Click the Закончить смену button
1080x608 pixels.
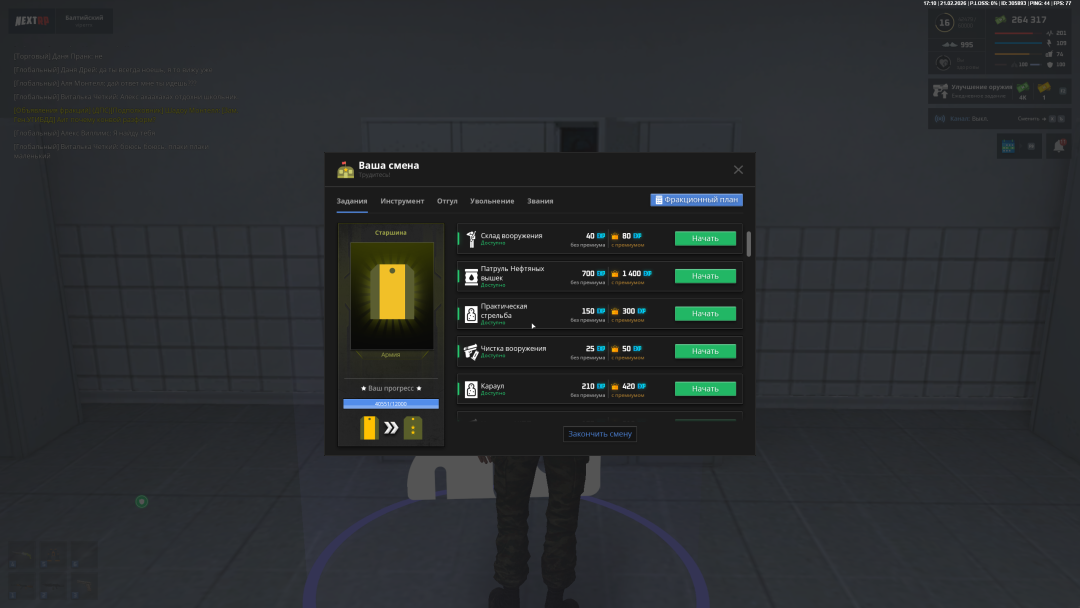pos(599,434)
